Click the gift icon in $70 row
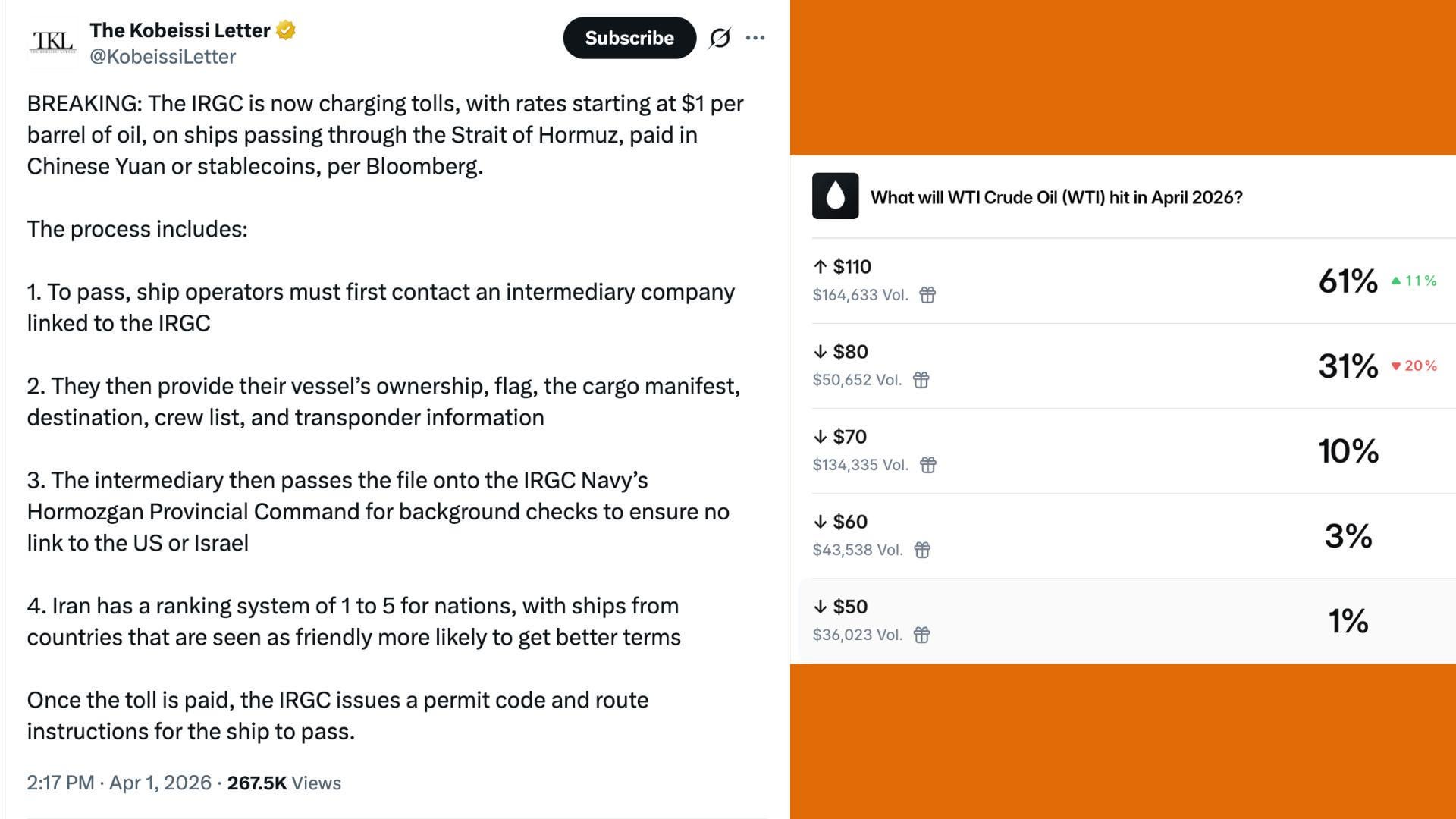Screen dimensions: 1456x819 point(928,465)
